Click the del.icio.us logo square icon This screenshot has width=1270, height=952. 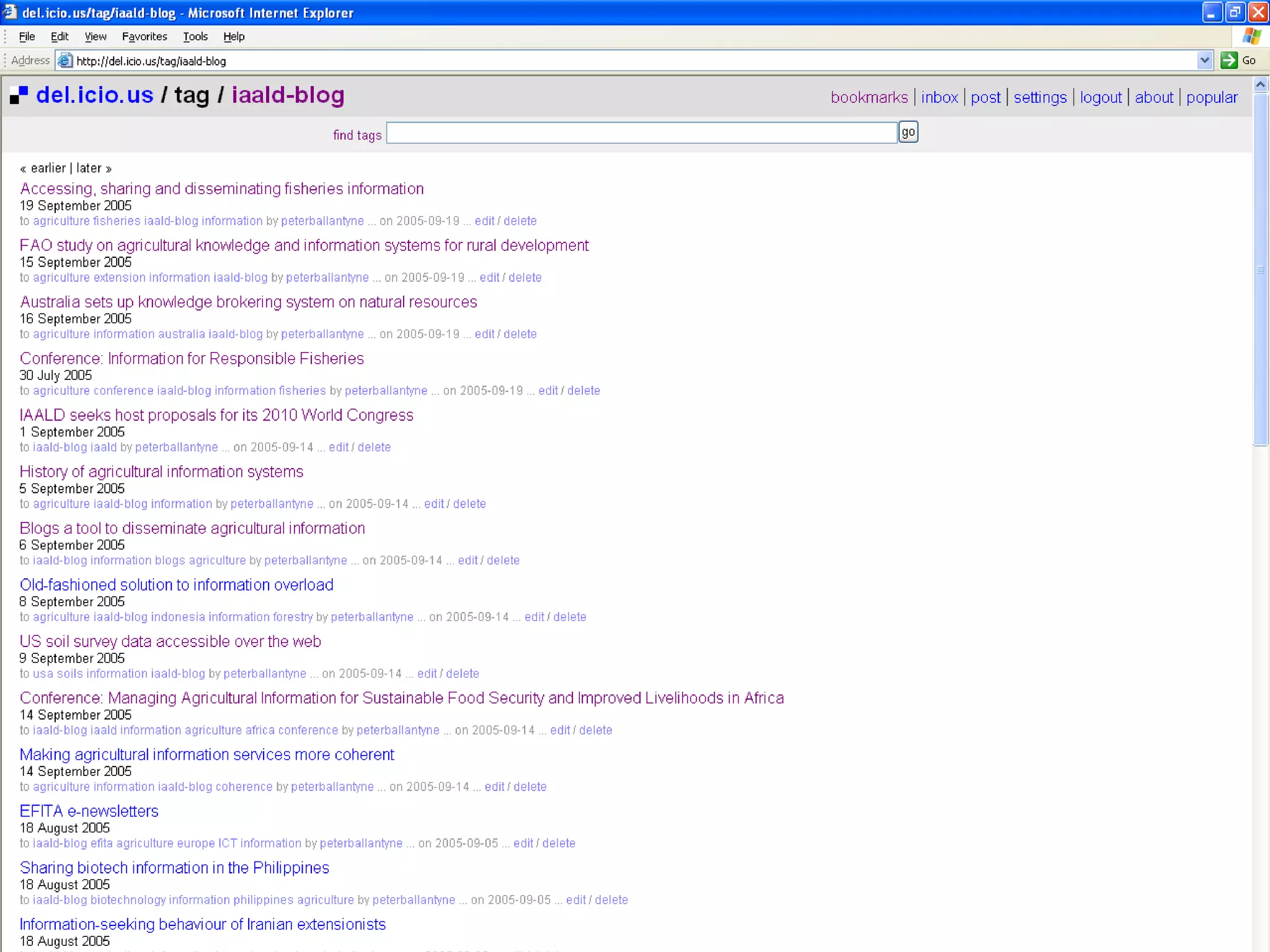coord(19,95)
